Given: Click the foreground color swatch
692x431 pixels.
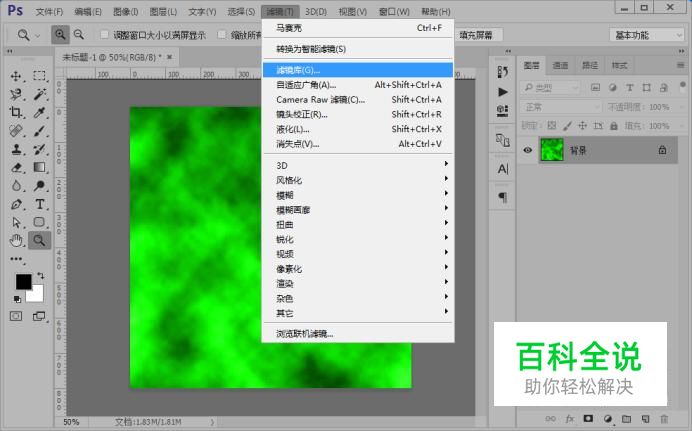Looking at the screenshot, I should tap(23, 281).
